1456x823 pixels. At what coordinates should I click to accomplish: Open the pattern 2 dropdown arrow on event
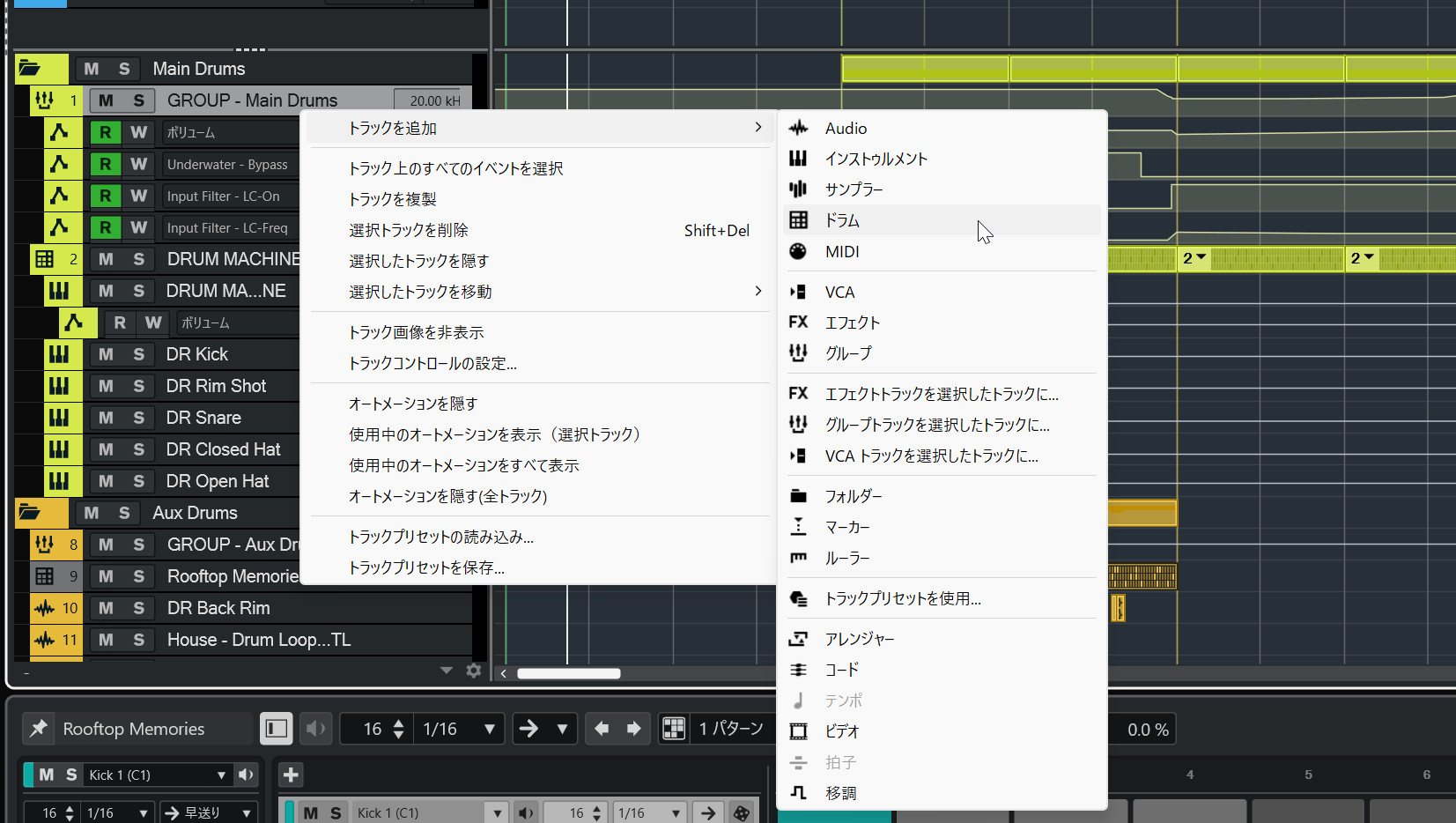[x=1201, y=258]
